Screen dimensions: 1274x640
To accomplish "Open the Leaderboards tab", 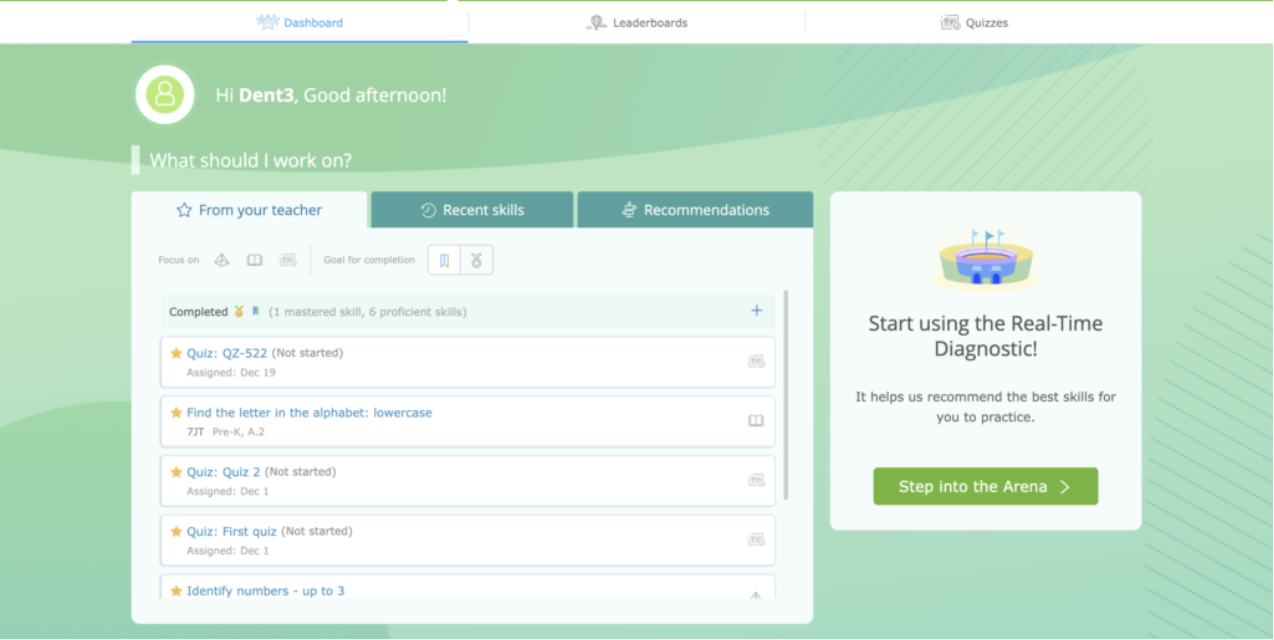I will point(637,22).
